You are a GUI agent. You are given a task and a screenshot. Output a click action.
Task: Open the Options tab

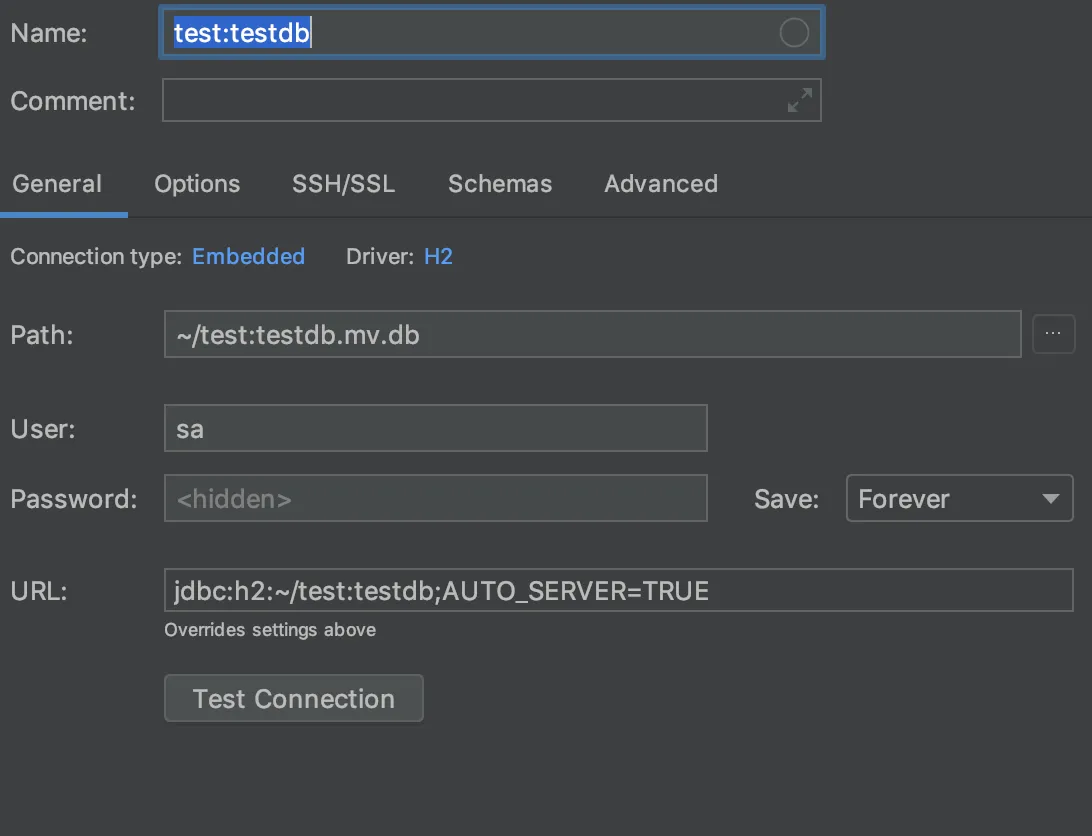pyautogui.click(x=197, y=184)
